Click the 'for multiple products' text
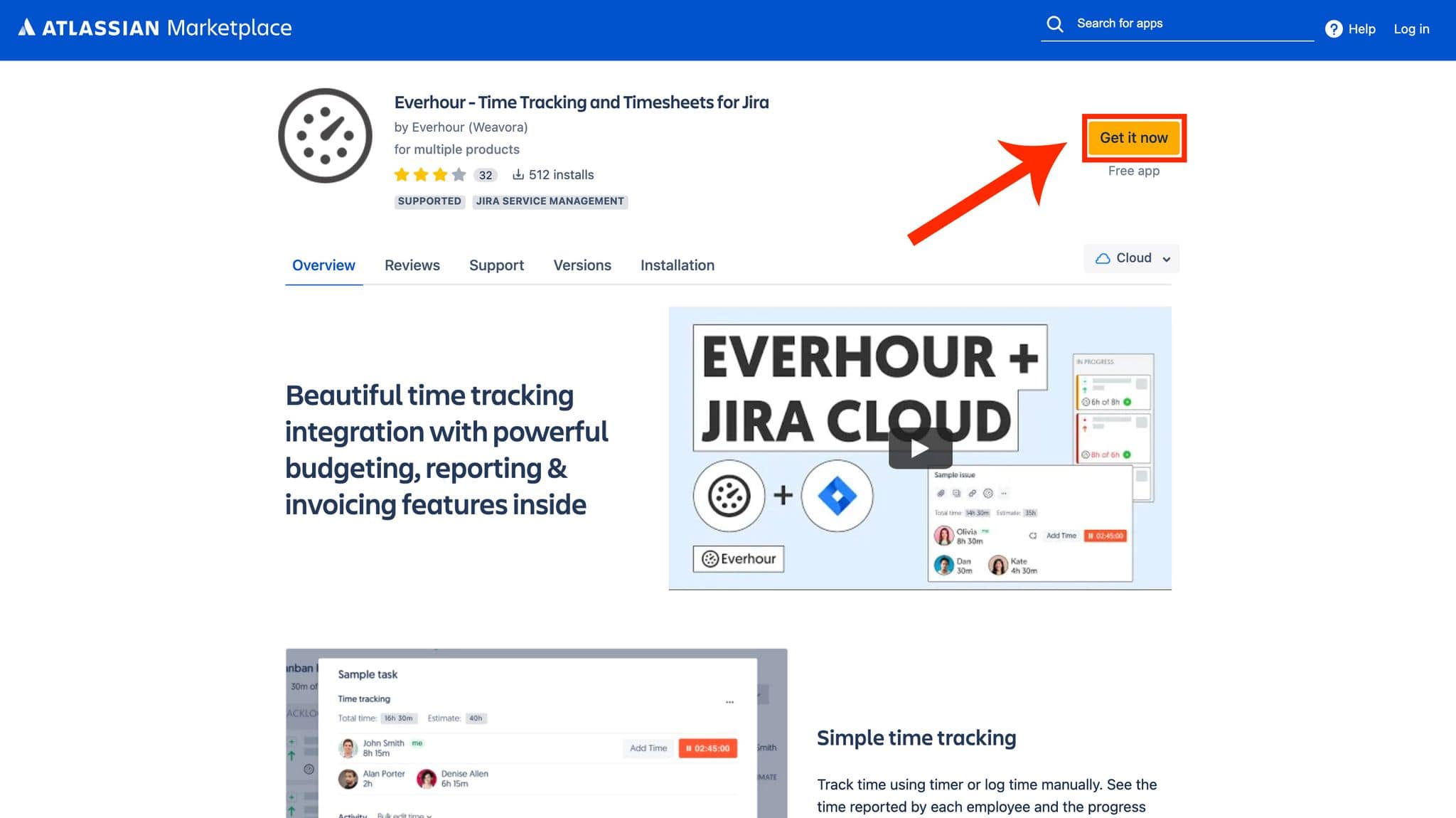Viewport: 1456px width, 818px height. tap(456, 149)
